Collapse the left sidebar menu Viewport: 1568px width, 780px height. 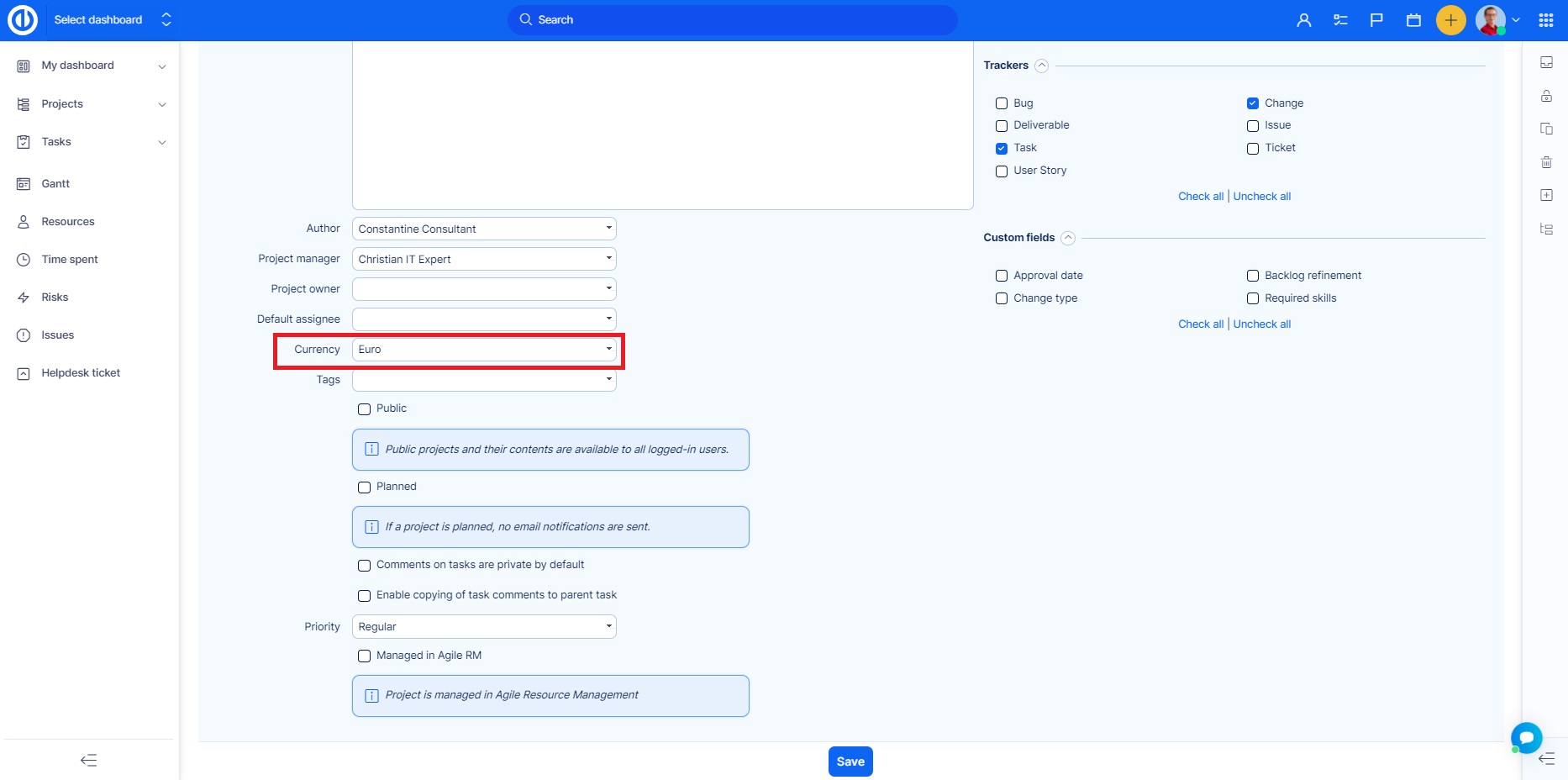[x=88, y=760]
